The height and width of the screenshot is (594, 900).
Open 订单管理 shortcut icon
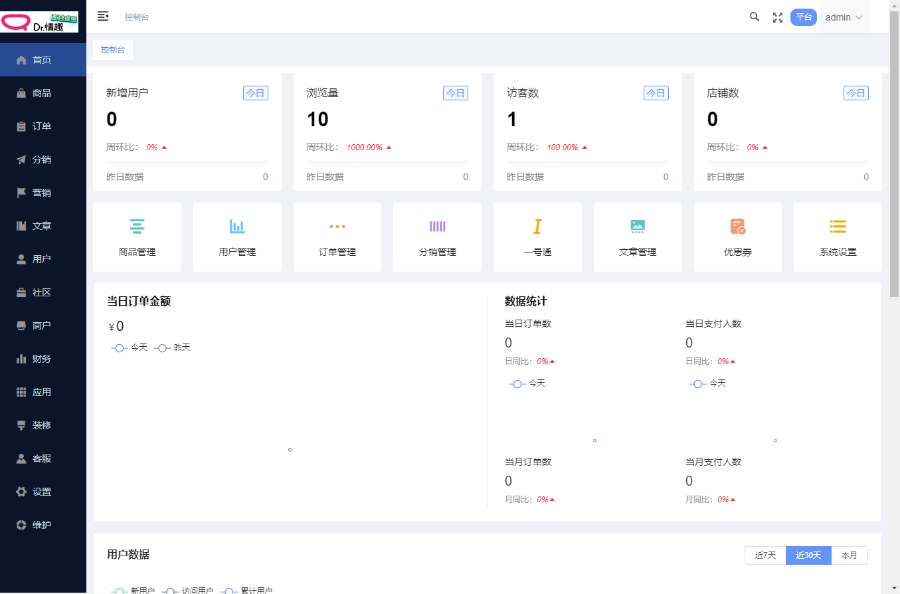click(337, 226)
